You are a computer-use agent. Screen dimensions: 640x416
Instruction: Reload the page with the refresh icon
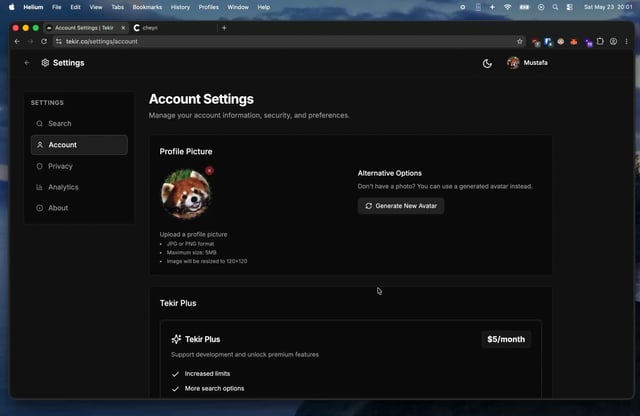point(44,42)
